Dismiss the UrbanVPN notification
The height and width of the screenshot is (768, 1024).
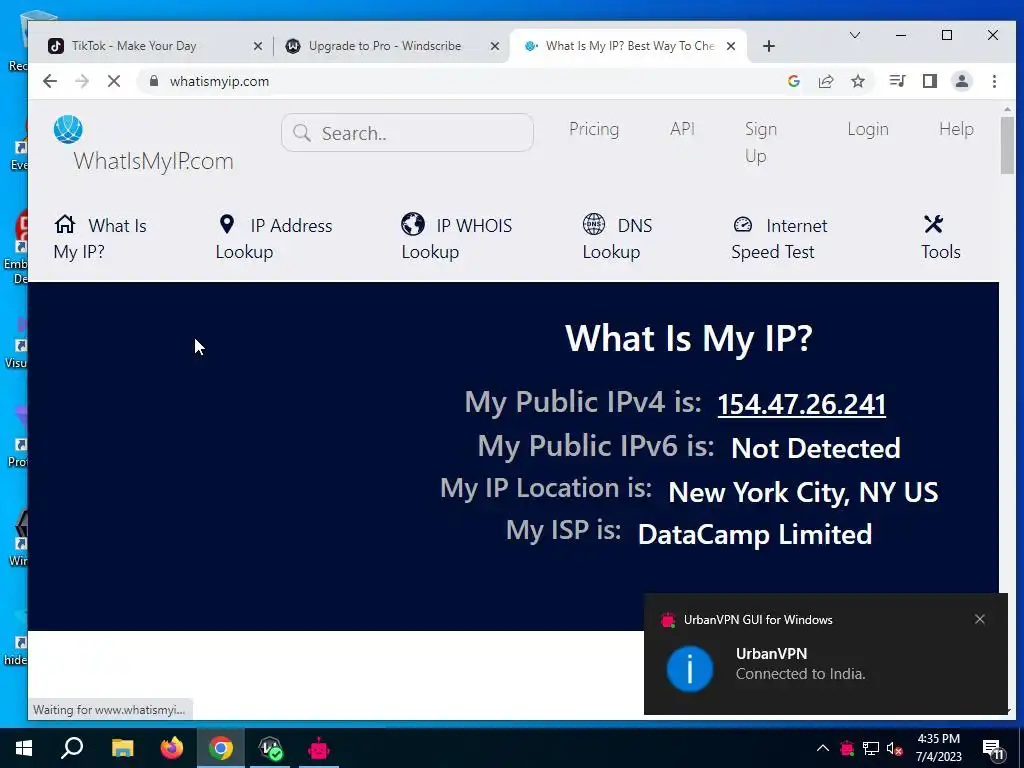point(980,619)
